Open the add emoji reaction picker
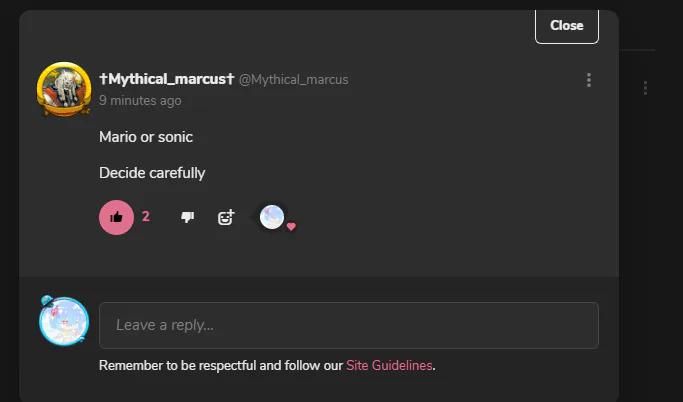Image resolution: width=683 pixels, height=402 pixels. click(x=226, y=217)
